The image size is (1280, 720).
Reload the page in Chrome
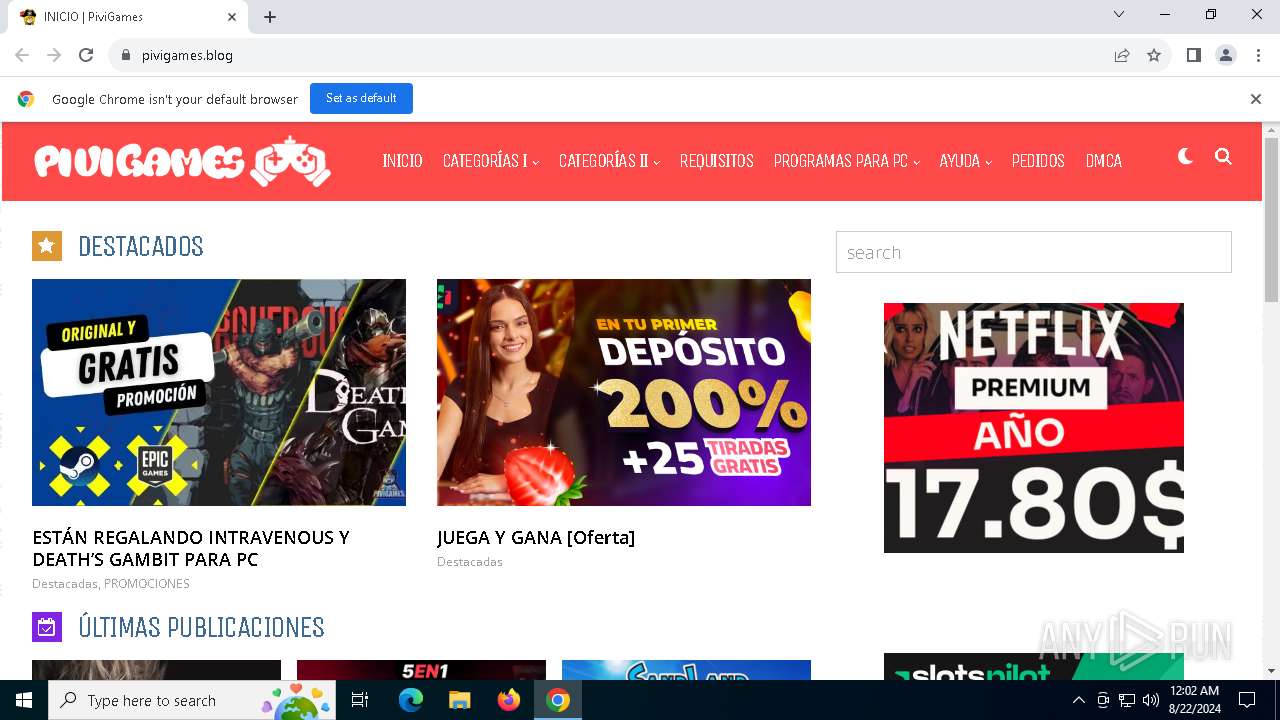pos(86,55)
